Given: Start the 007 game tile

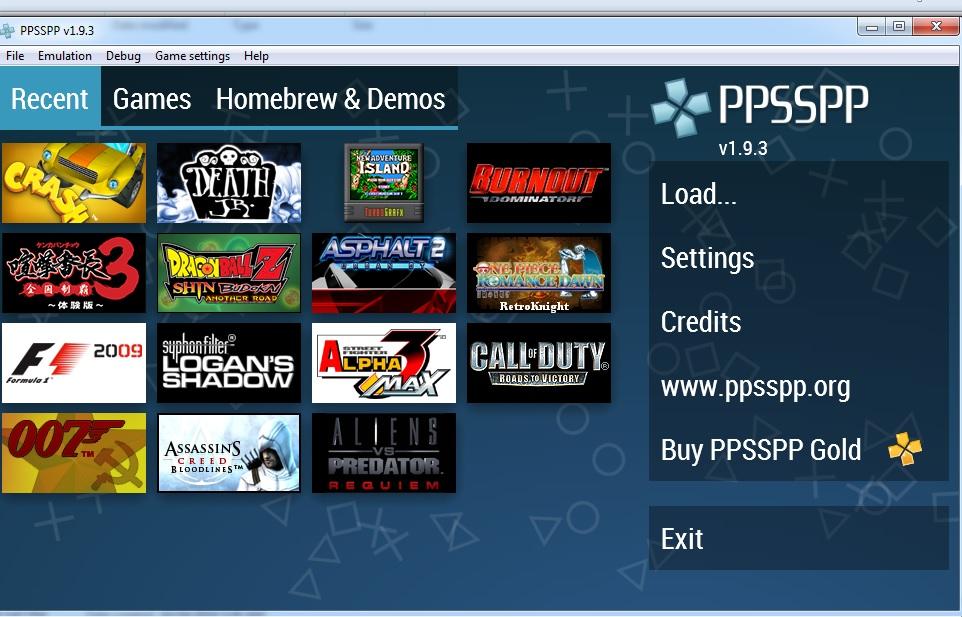Looking at the screenshot, I should coord(74,453).
